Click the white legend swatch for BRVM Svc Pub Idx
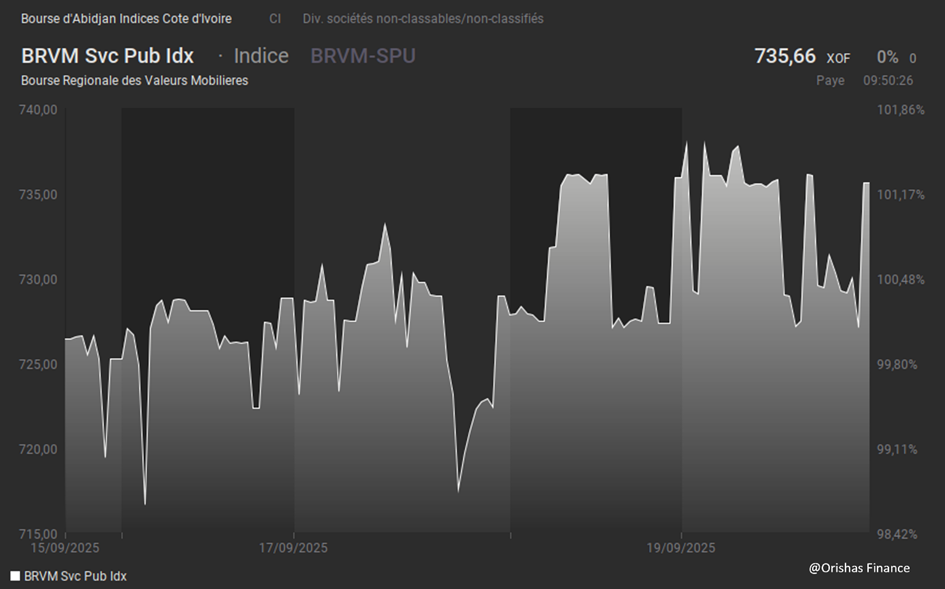 click(15, 576)
